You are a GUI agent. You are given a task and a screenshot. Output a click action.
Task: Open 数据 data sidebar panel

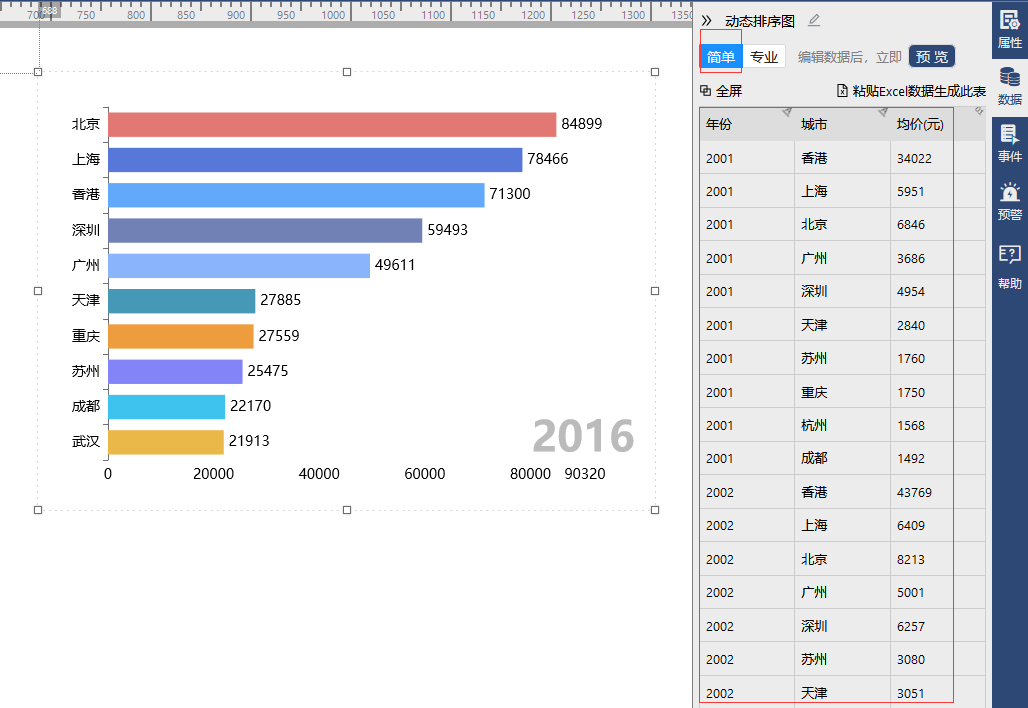(x=1010, y=86)
